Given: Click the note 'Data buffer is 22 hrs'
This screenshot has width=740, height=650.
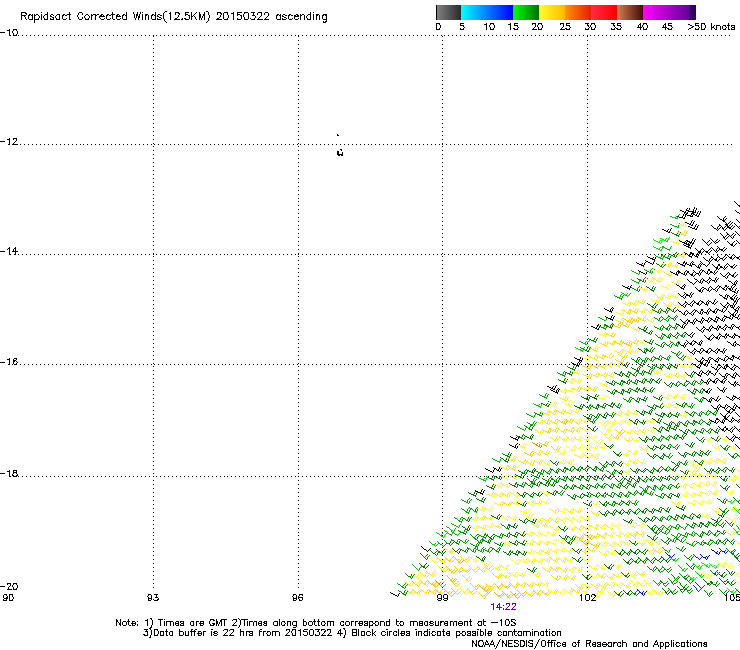Looking at the screenshot, I should pos(204,633).
